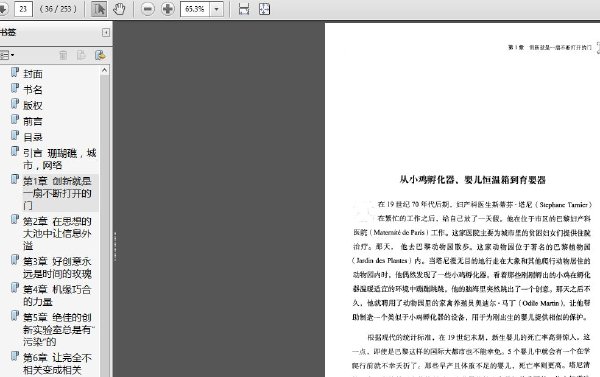Click the bookmark icon beside 第3章
The width and height of the screenshot is (600, 377).
[15, 260]
